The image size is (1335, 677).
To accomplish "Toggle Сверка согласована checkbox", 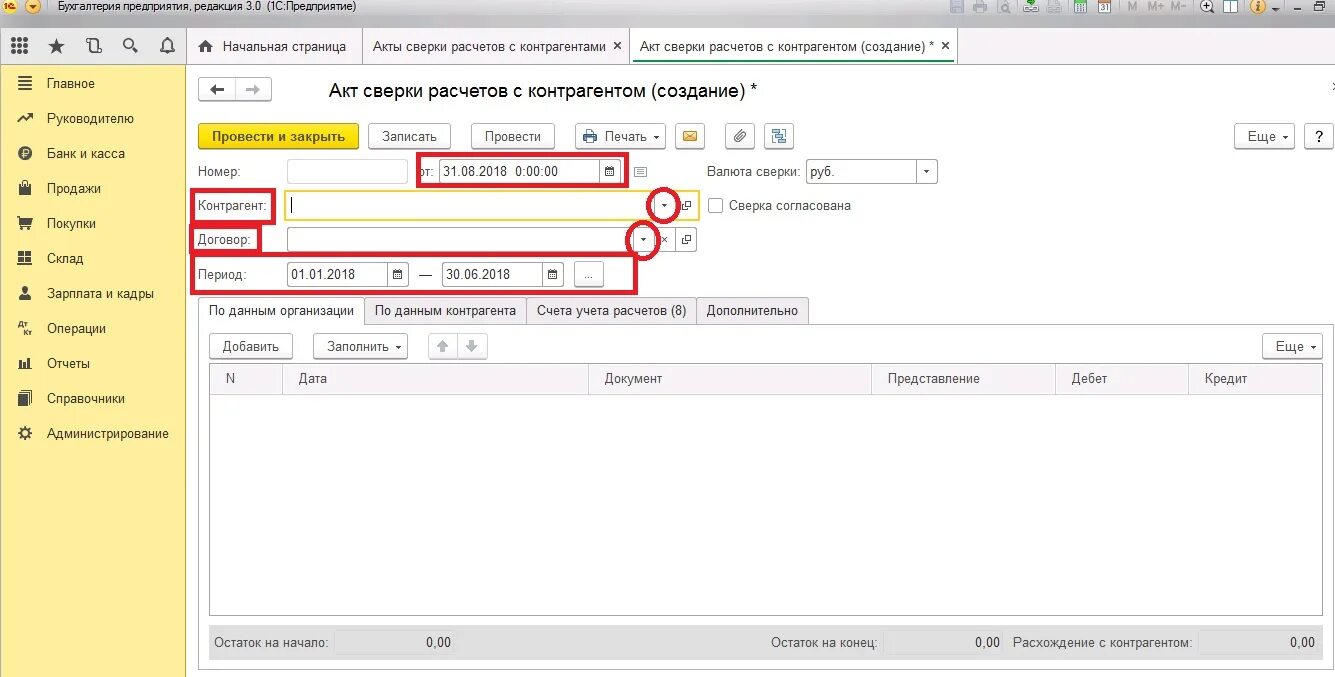I will 715,206.
